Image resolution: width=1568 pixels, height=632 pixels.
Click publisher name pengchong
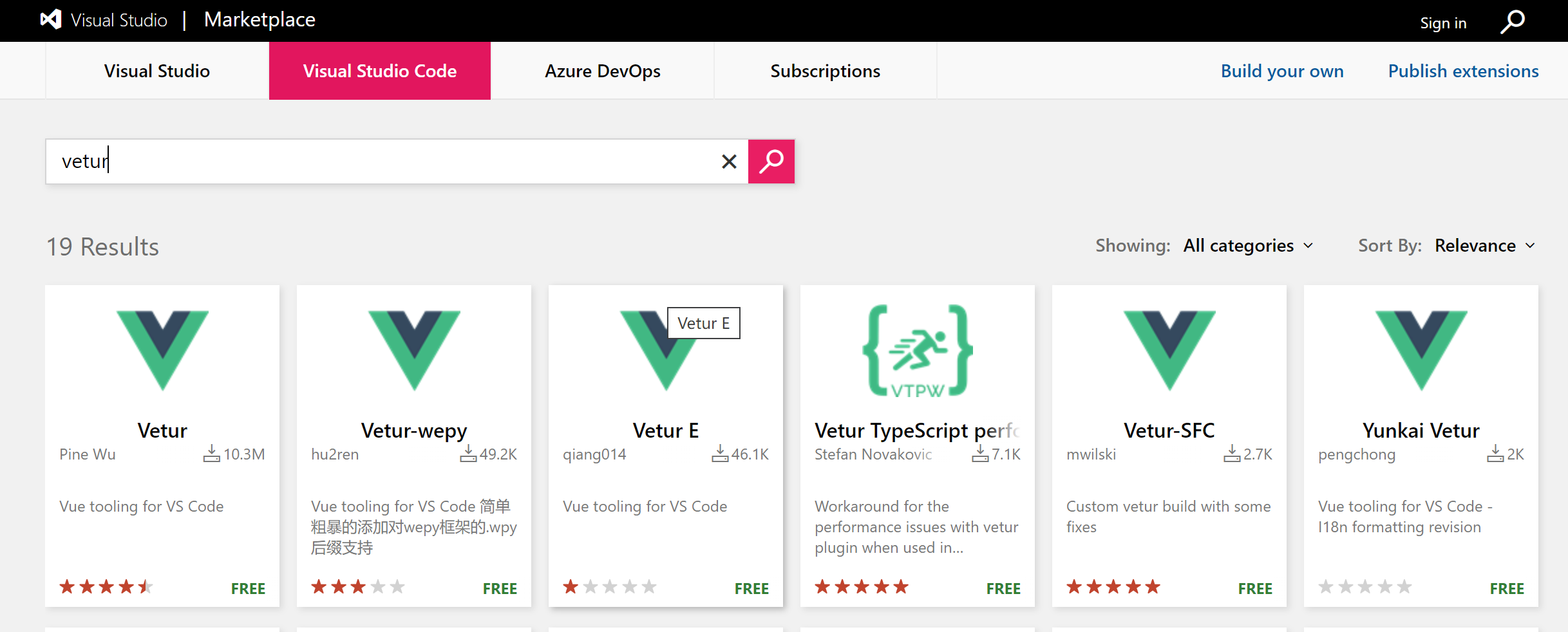(x=1357, y=455)
